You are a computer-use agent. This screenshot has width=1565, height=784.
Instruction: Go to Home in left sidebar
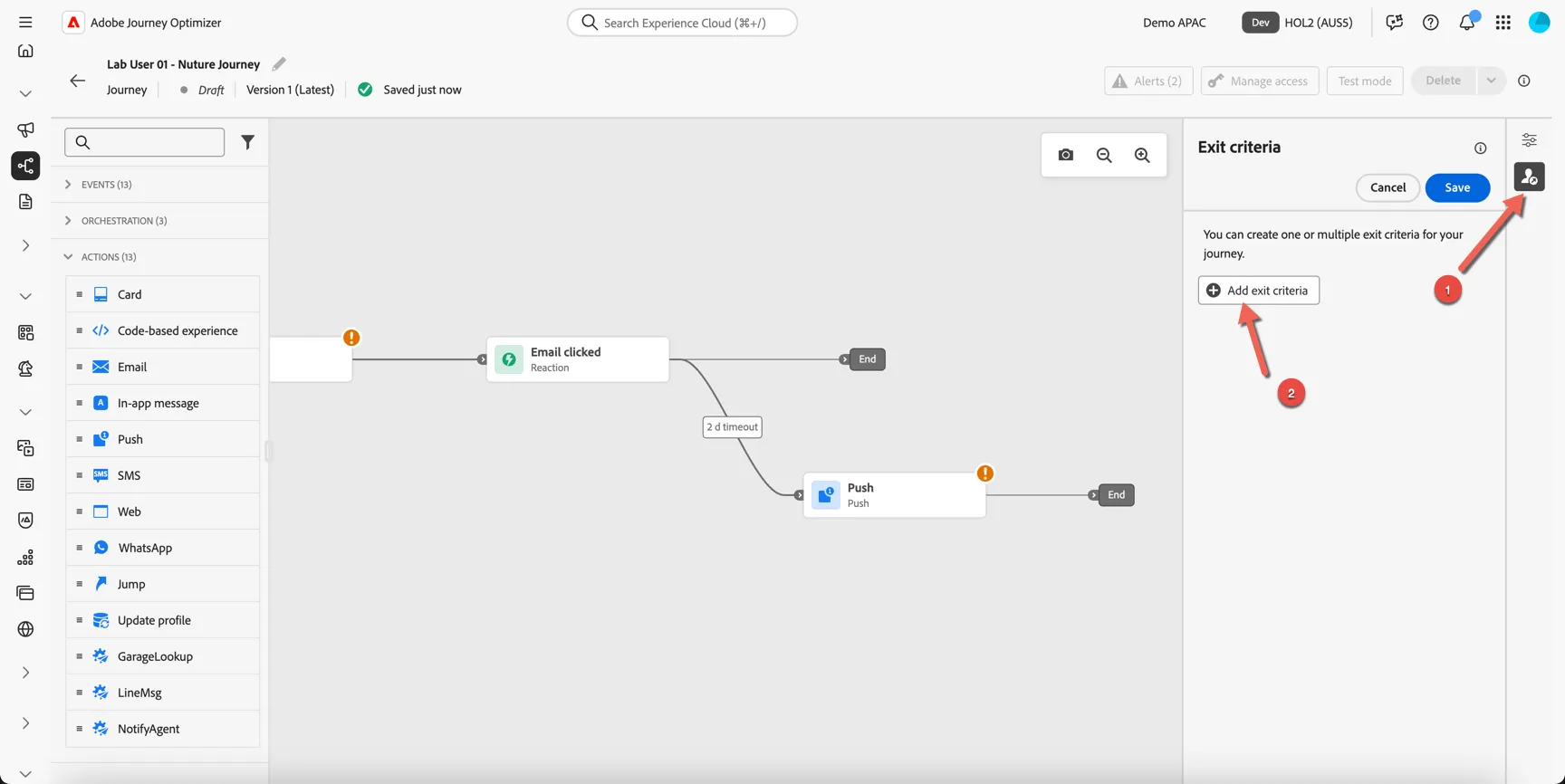(x=25, y=52)
